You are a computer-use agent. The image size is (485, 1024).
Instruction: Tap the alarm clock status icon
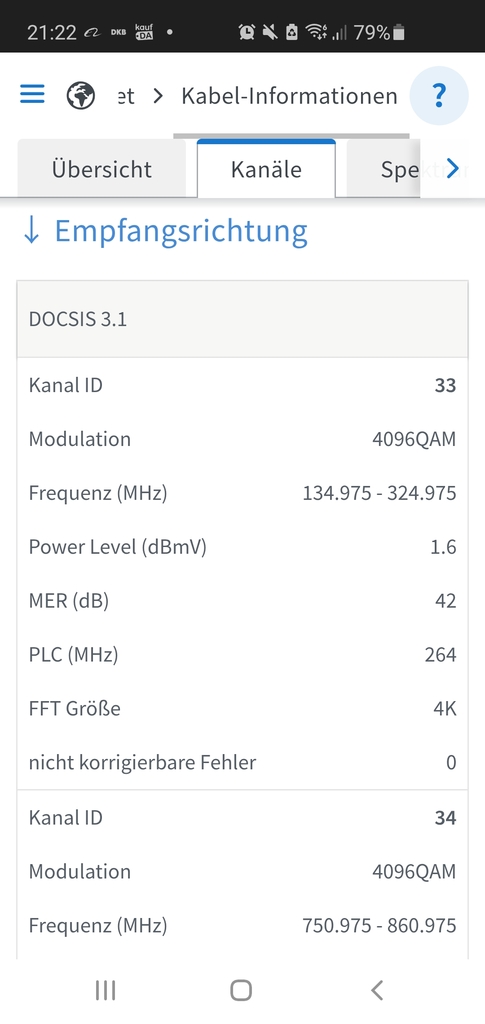pos(247,32)
